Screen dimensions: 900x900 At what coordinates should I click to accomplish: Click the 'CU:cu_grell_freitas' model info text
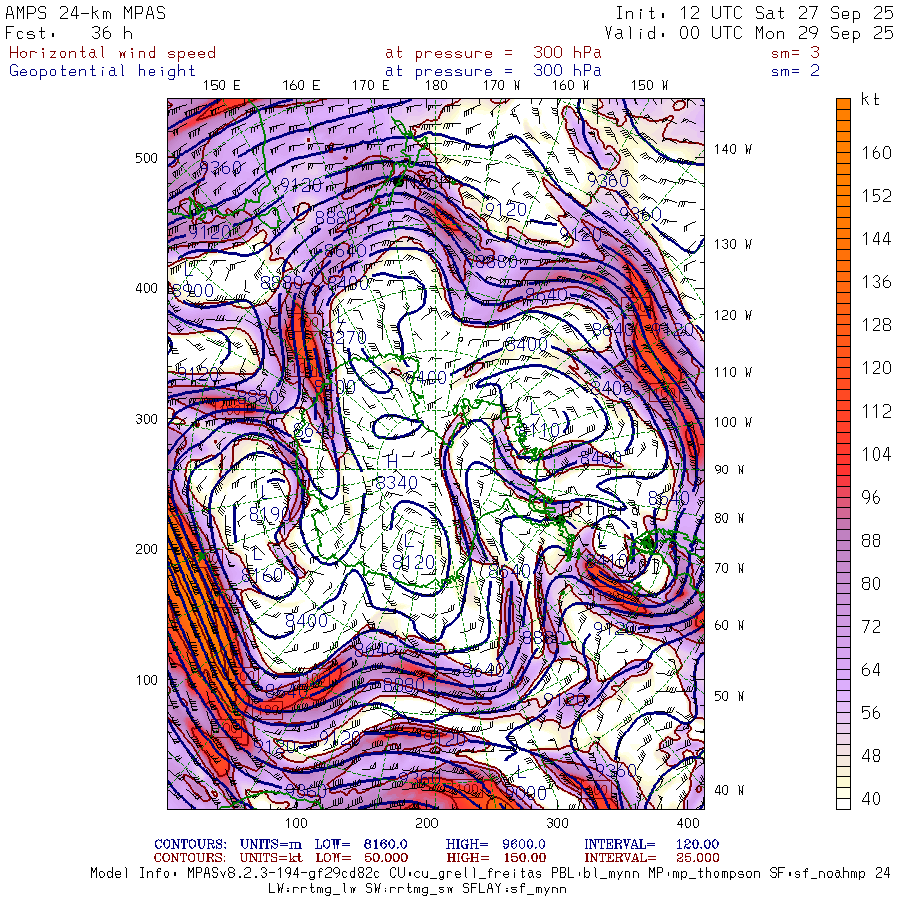[x=465, y=874]
